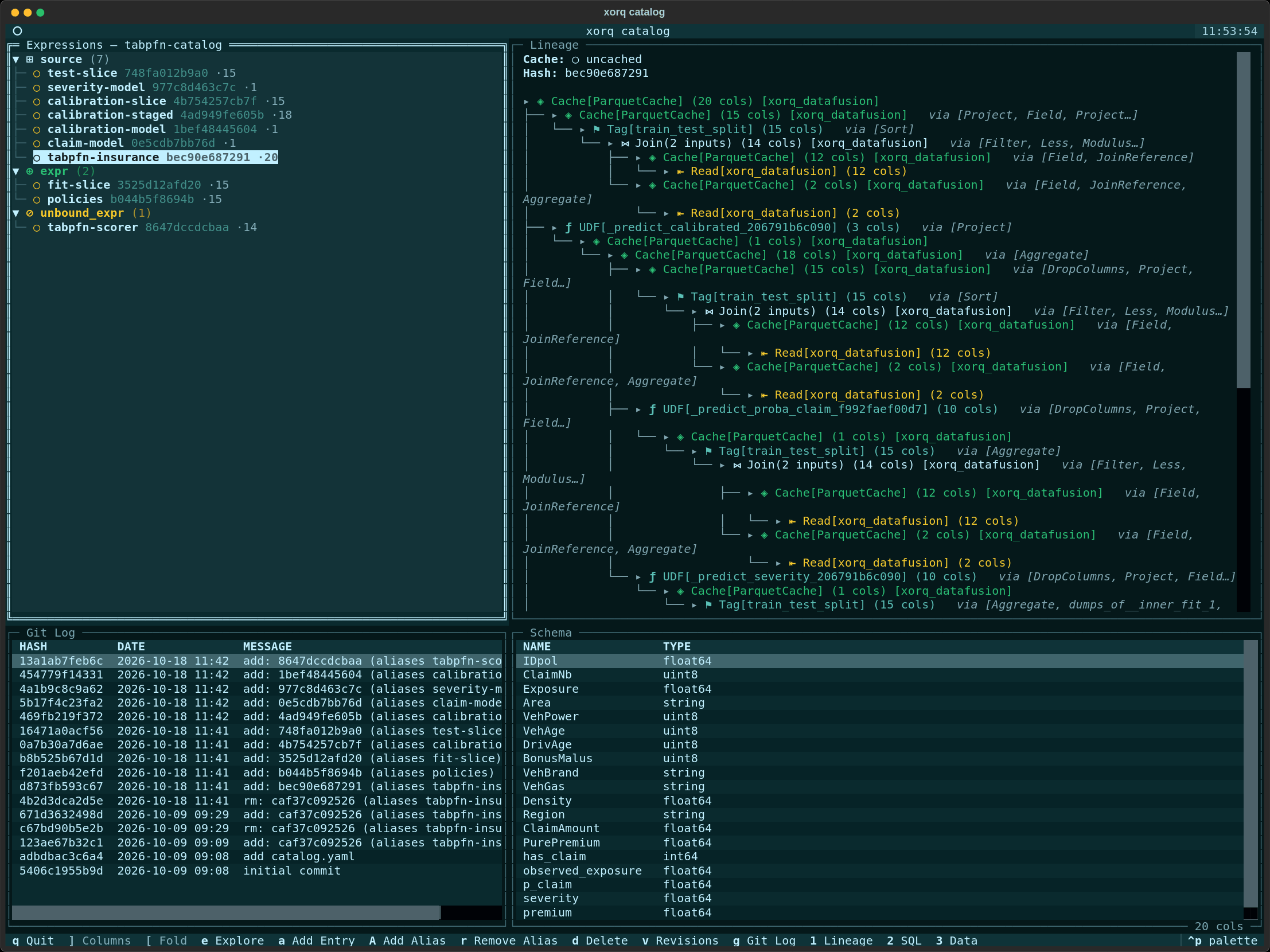Image resolution: width=1270 pixels, height=952 pixels.
Task: Switch to the Data view
Action: click(957, 941)
